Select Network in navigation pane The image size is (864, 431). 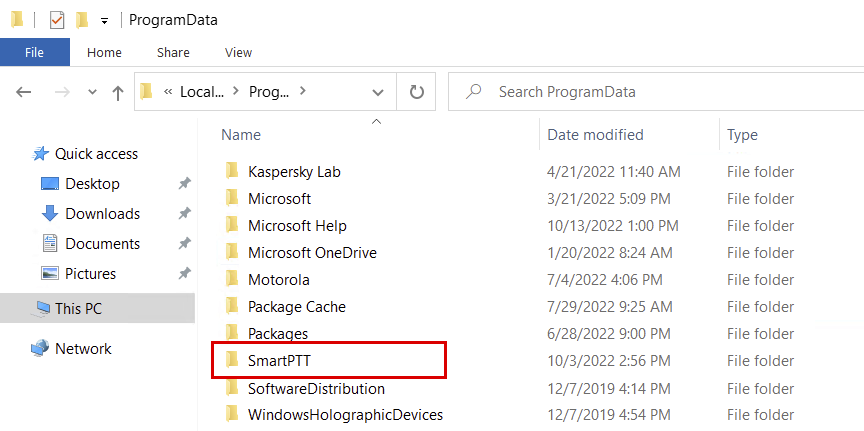(83, 349)
